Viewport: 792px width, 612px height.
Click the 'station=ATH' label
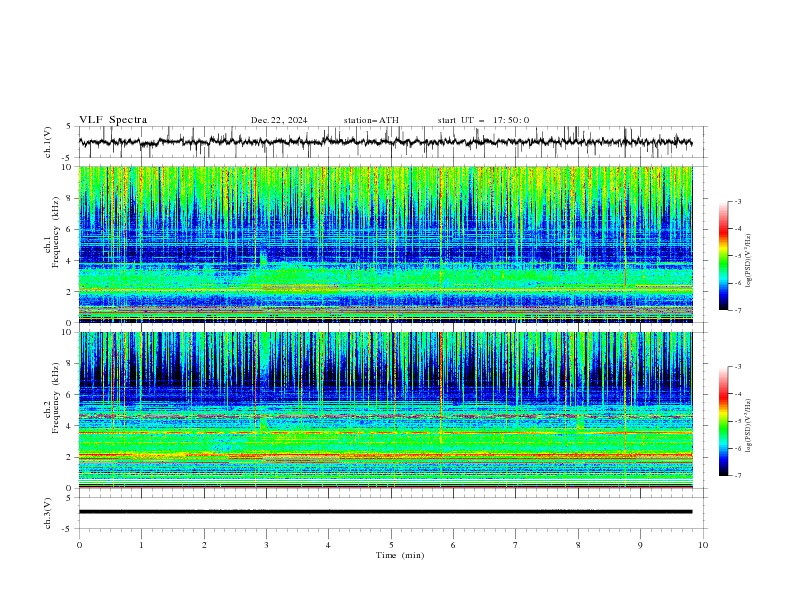point(371,120)
